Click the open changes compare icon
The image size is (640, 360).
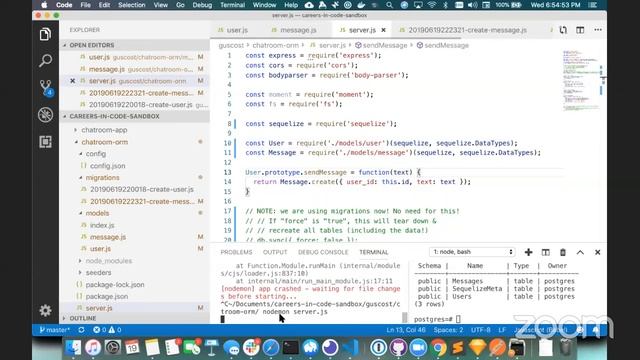pos(563,30)
